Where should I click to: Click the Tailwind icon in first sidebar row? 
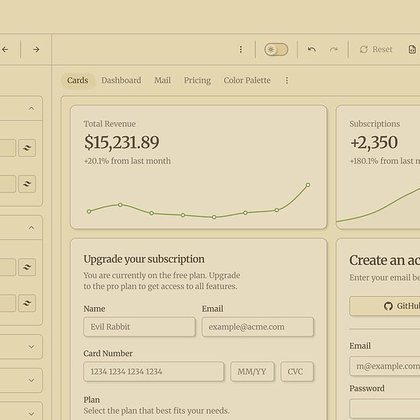pos(27,148)
